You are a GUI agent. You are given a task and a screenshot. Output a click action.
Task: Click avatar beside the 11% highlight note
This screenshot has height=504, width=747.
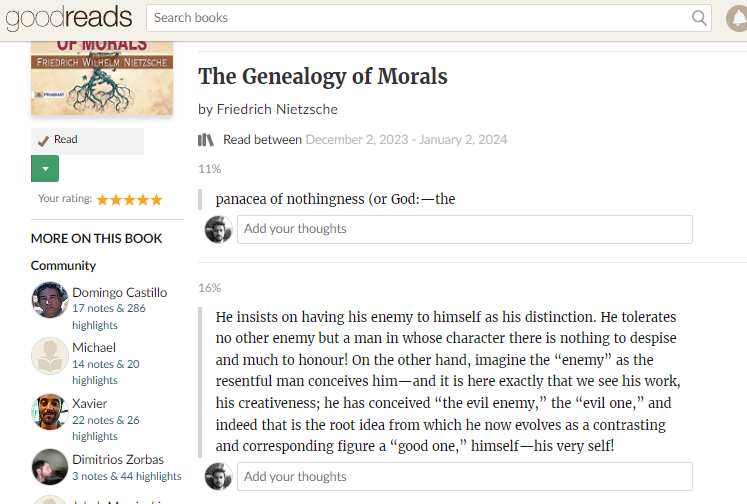(218, 229)
